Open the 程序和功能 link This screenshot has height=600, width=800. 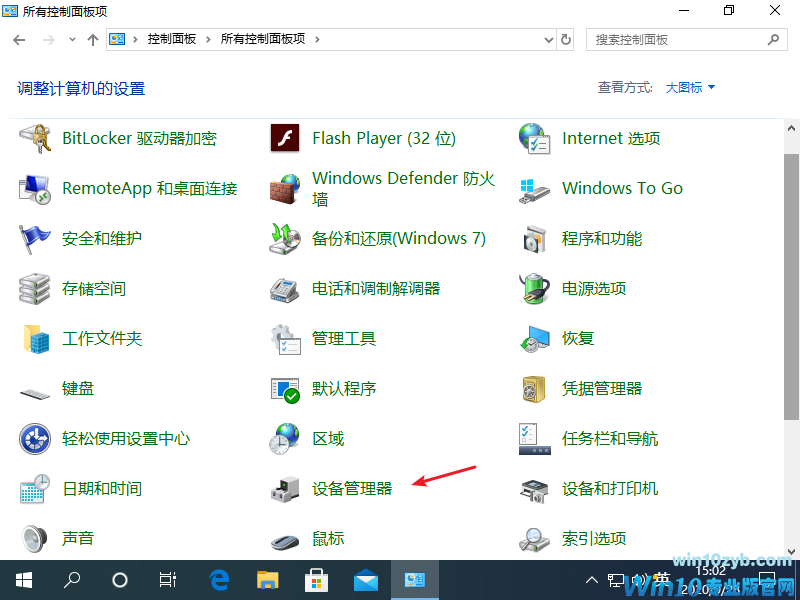[x=601, y=239]
